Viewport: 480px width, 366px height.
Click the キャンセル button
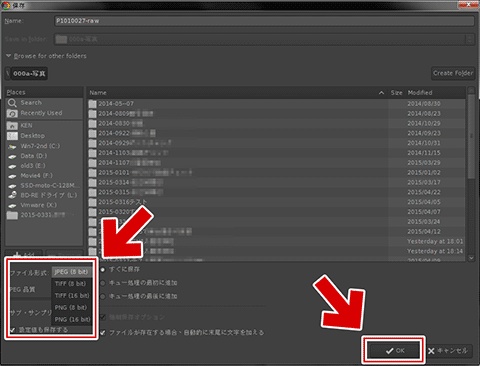448,351
